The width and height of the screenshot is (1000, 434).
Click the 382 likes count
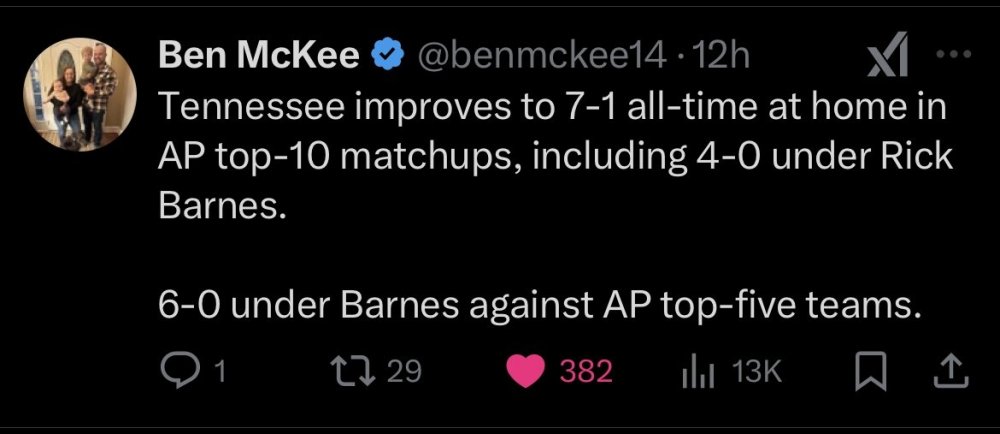pyautogui.click(x=584, y=372)
